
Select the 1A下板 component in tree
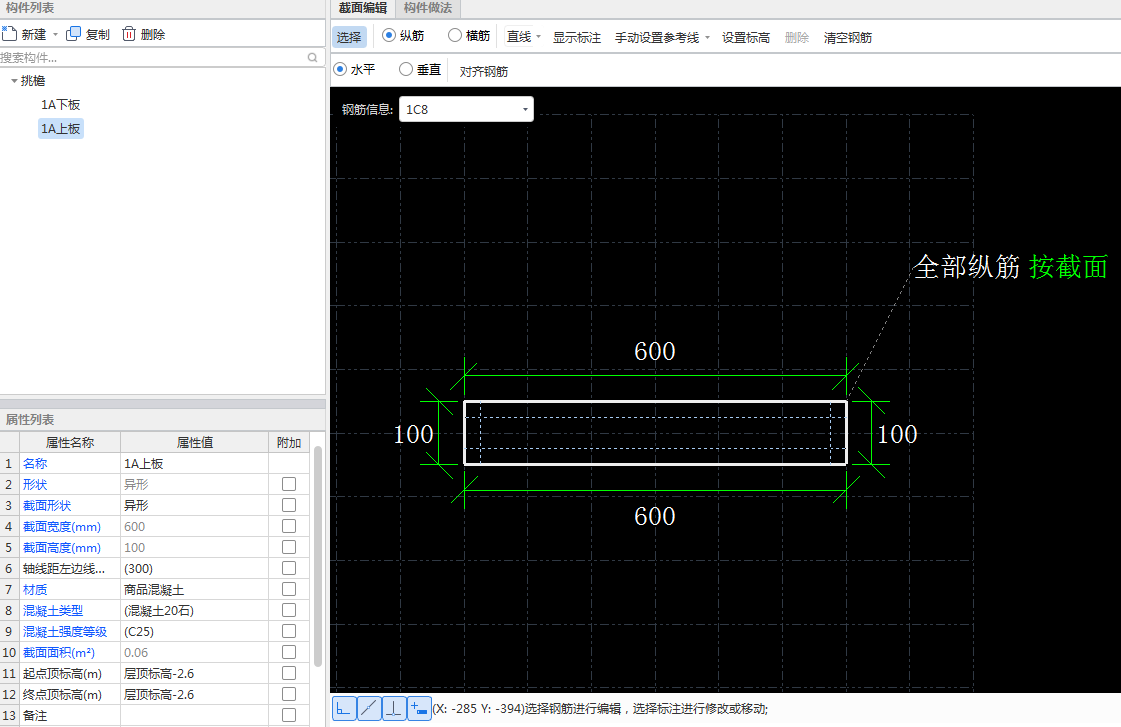click(x=61, y=104)
